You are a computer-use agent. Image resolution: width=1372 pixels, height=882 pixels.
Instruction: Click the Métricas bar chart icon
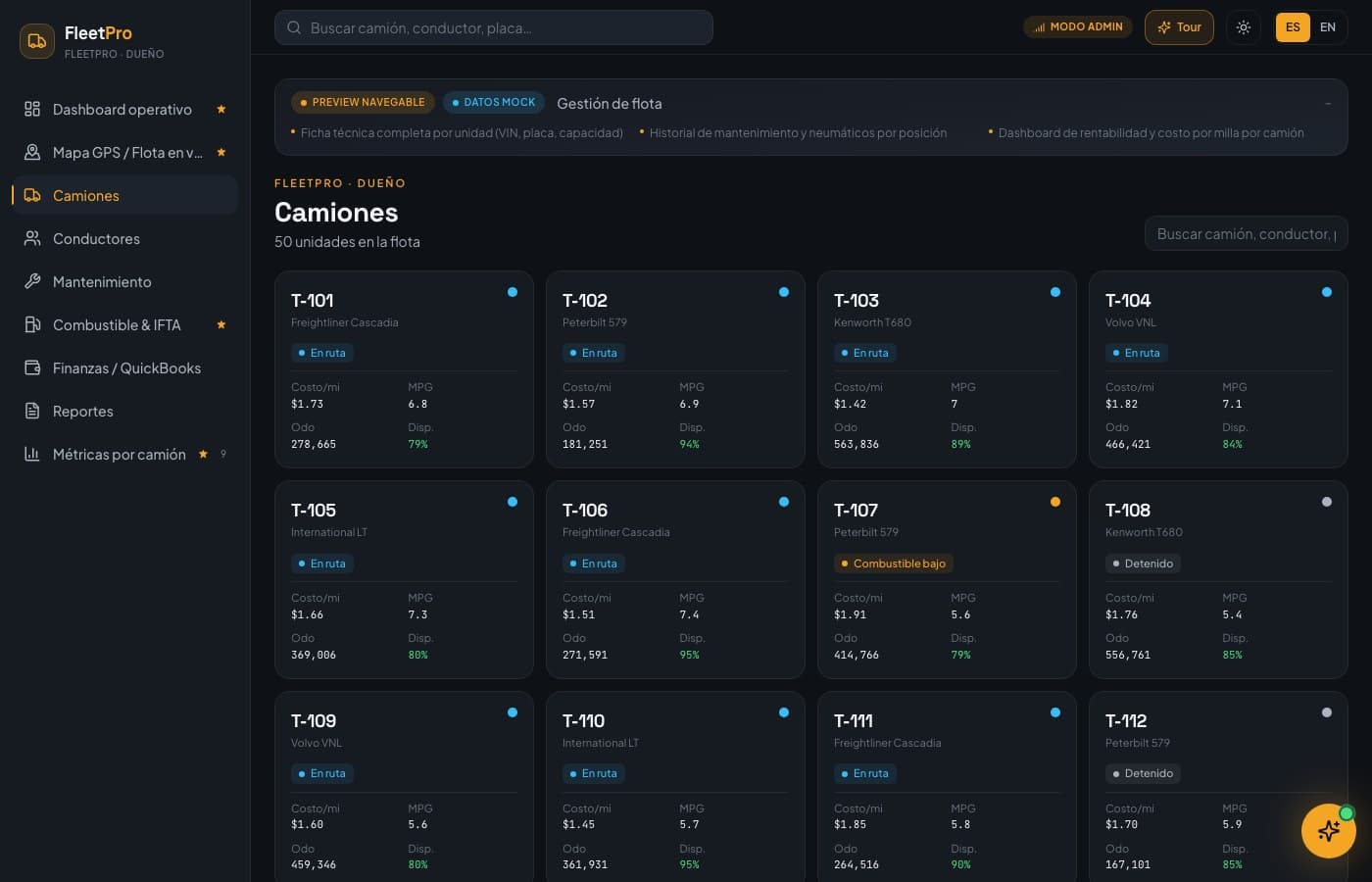[32, 454]
